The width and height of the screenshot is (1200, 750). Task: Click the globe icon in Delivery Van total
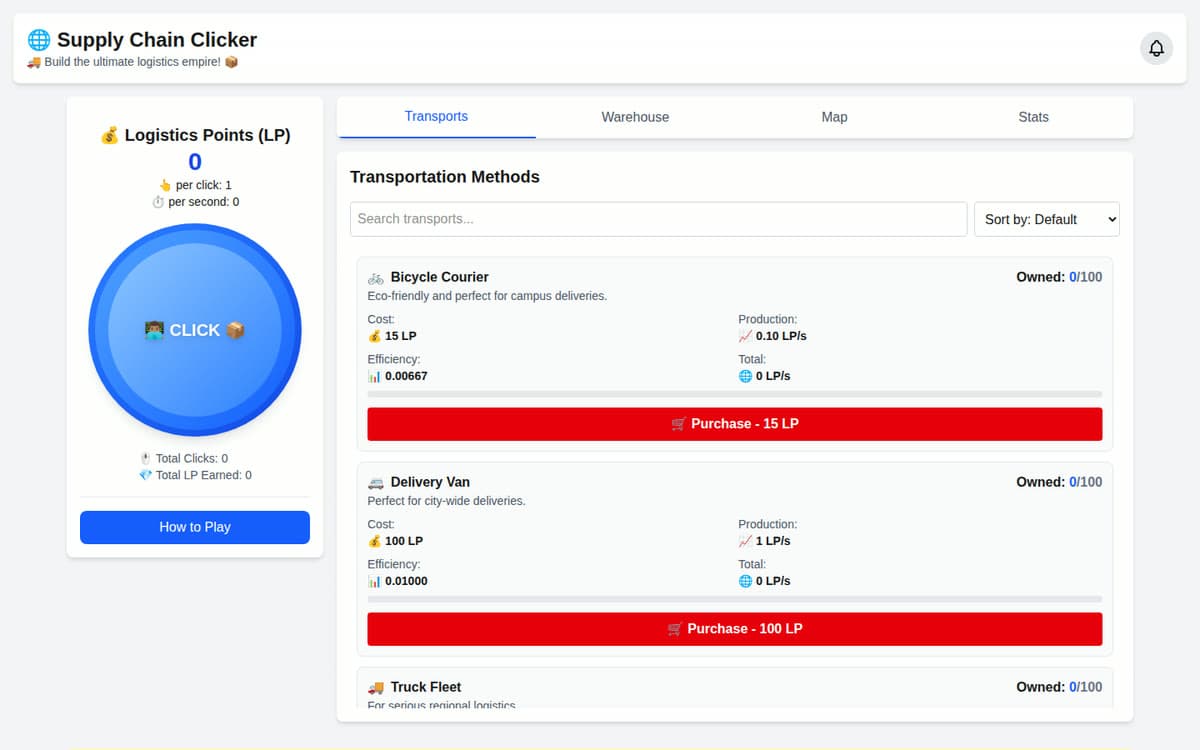(x=745, y=581)
